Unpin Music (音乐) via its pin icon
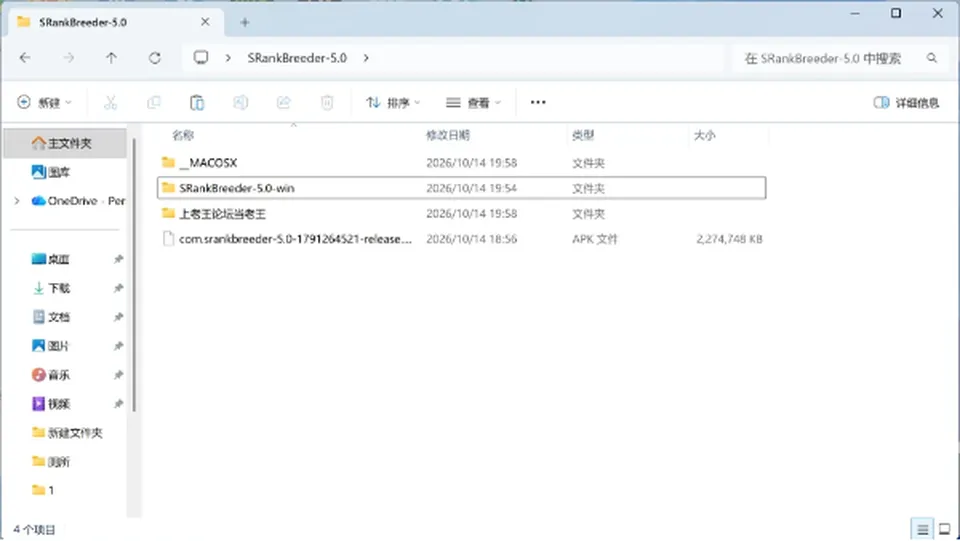Viewport: 960px width, 541px height. pos(118,375)
